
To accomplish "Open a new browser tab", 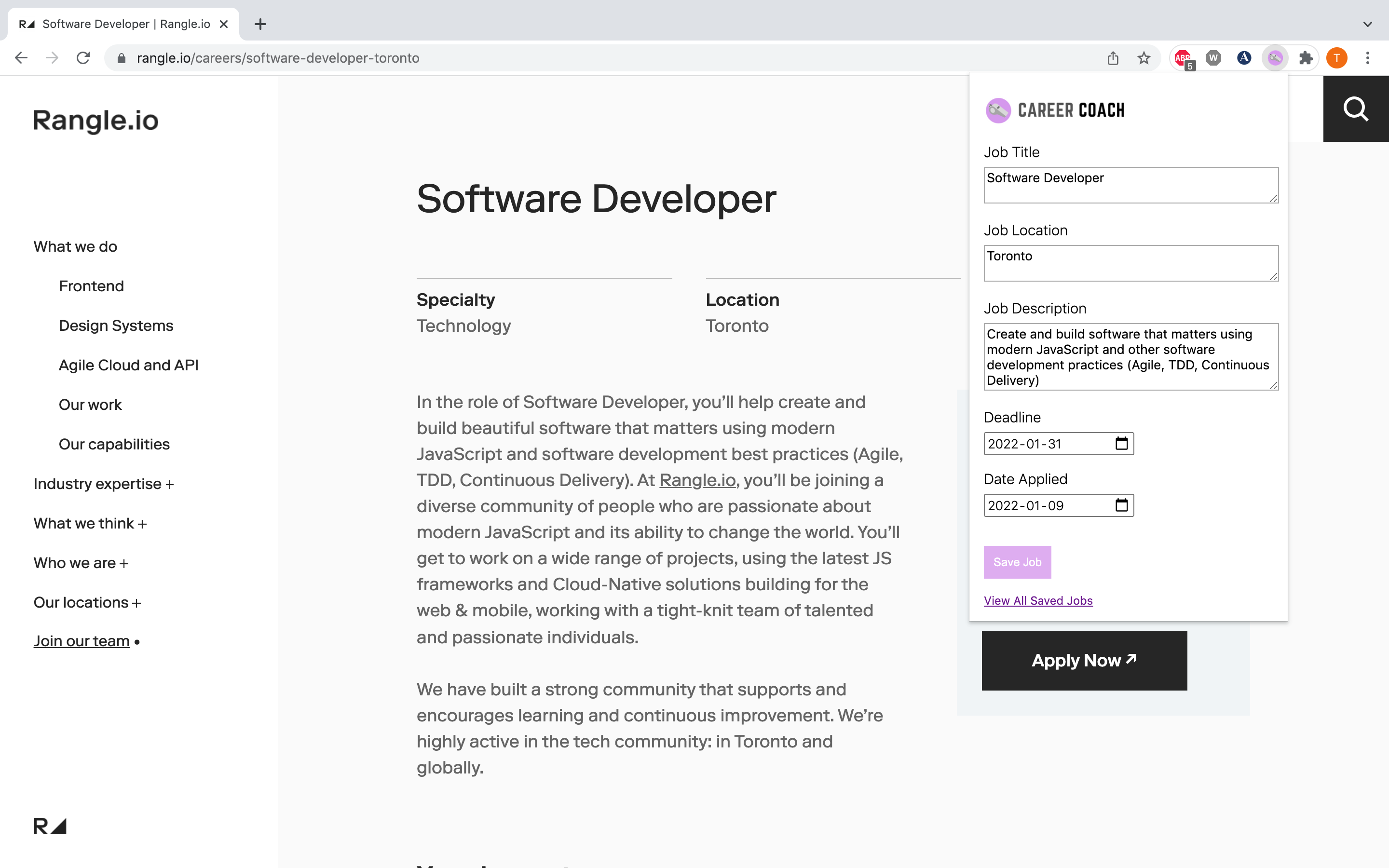I will [260, 24].
